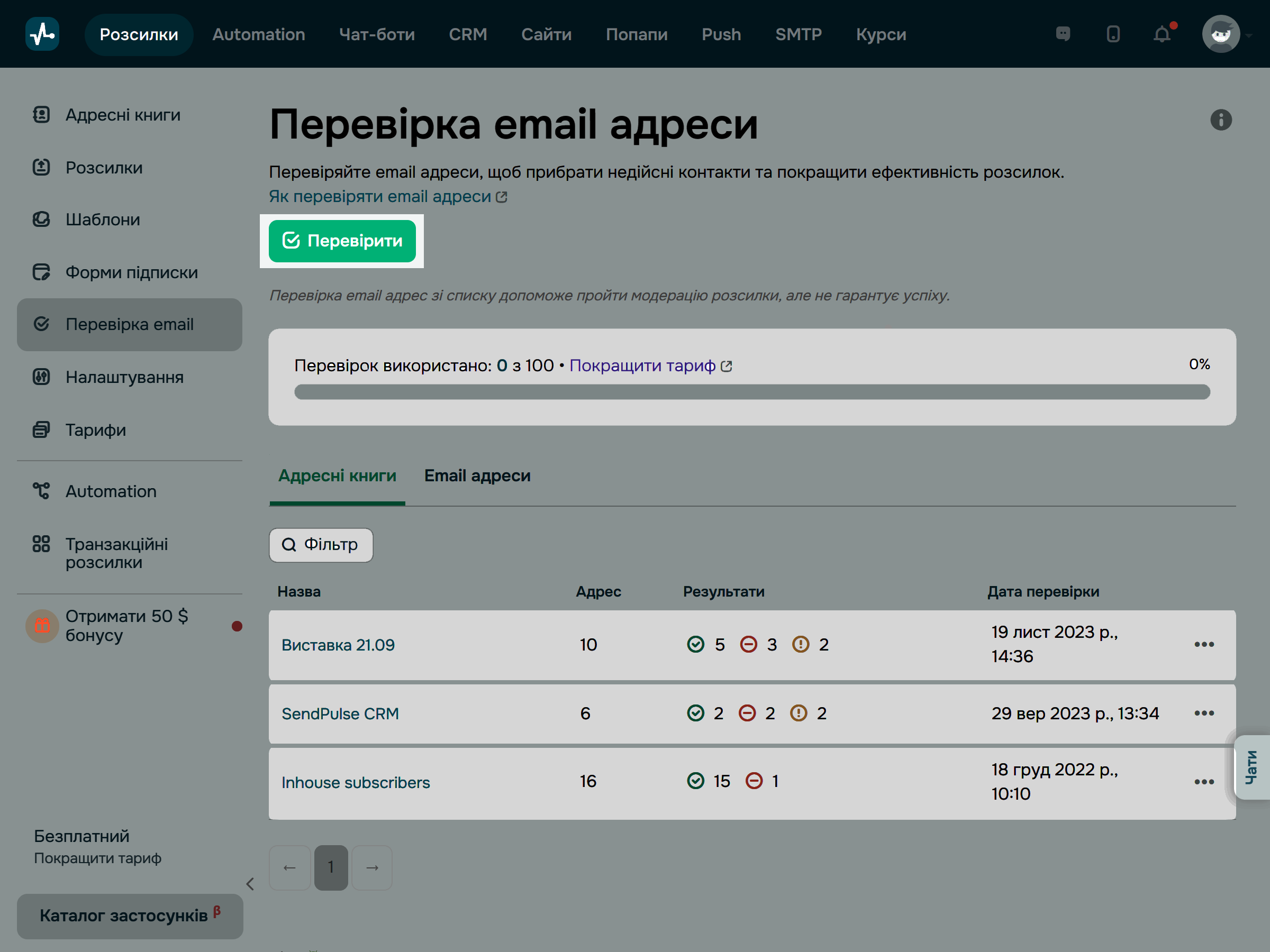Select Тарифи in the sidebar
The width and height of the screenshot is (1270, 952).
(95, 430)
